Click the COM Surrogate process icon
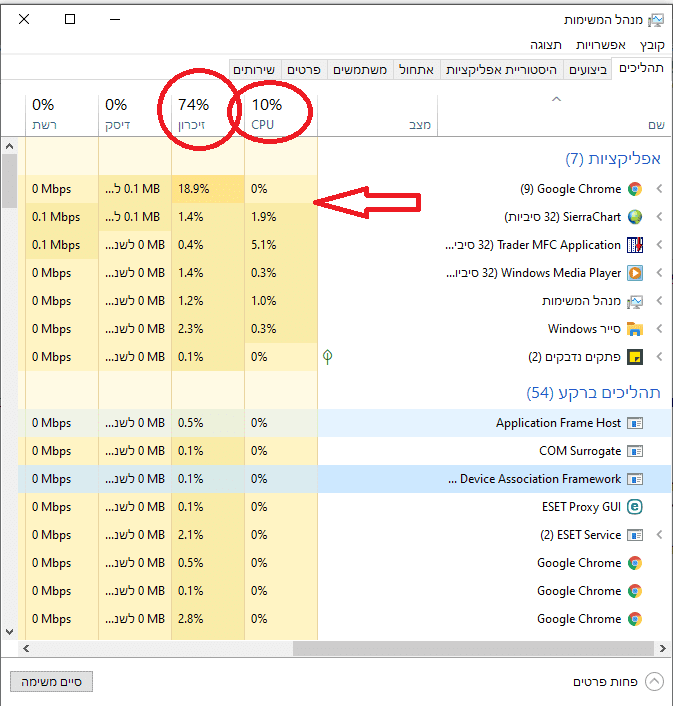This screenshot has height=706, width=673. 635,451
